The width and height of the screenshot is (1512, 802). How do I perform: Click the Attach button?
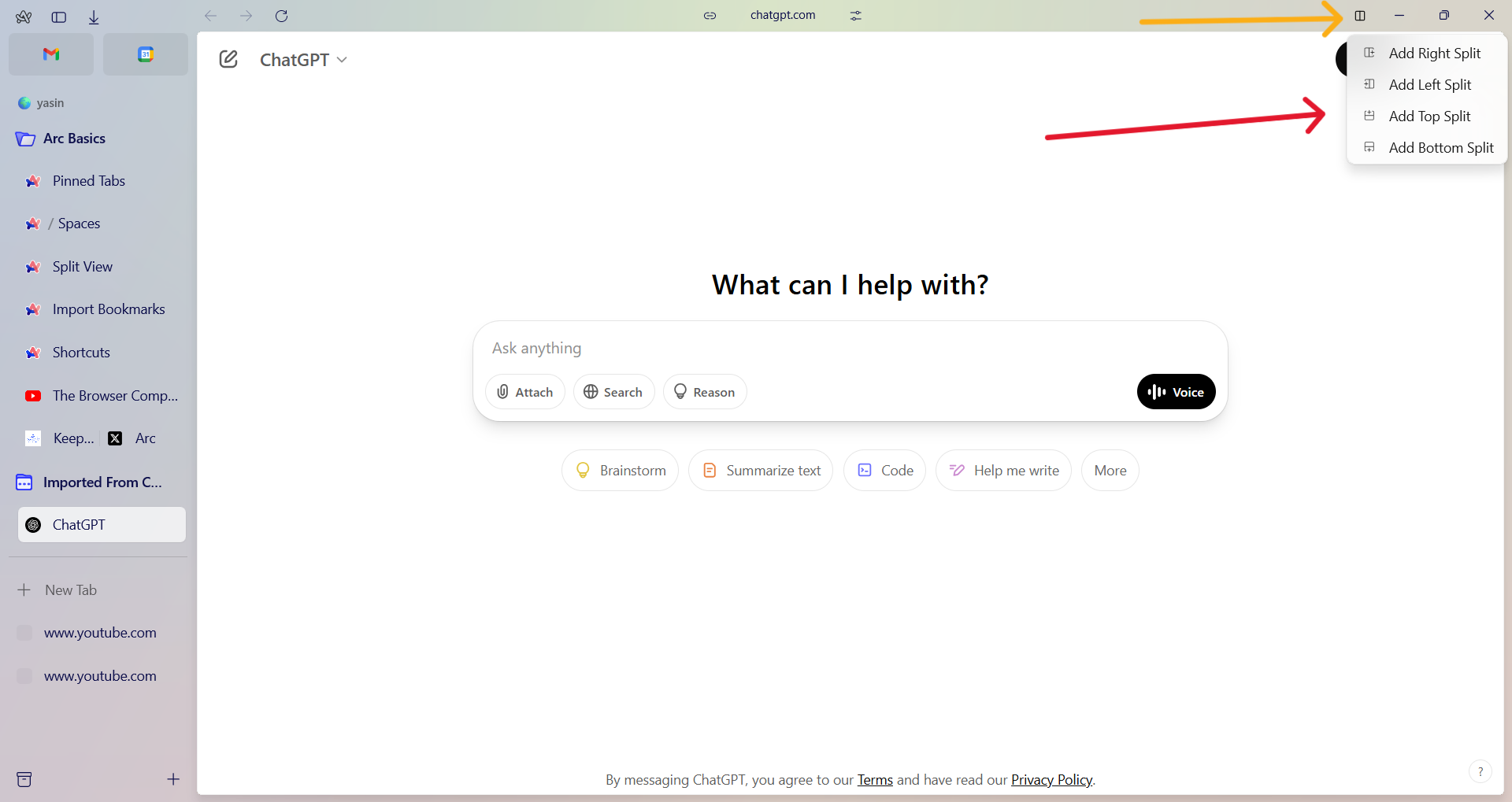coord(525,392)
